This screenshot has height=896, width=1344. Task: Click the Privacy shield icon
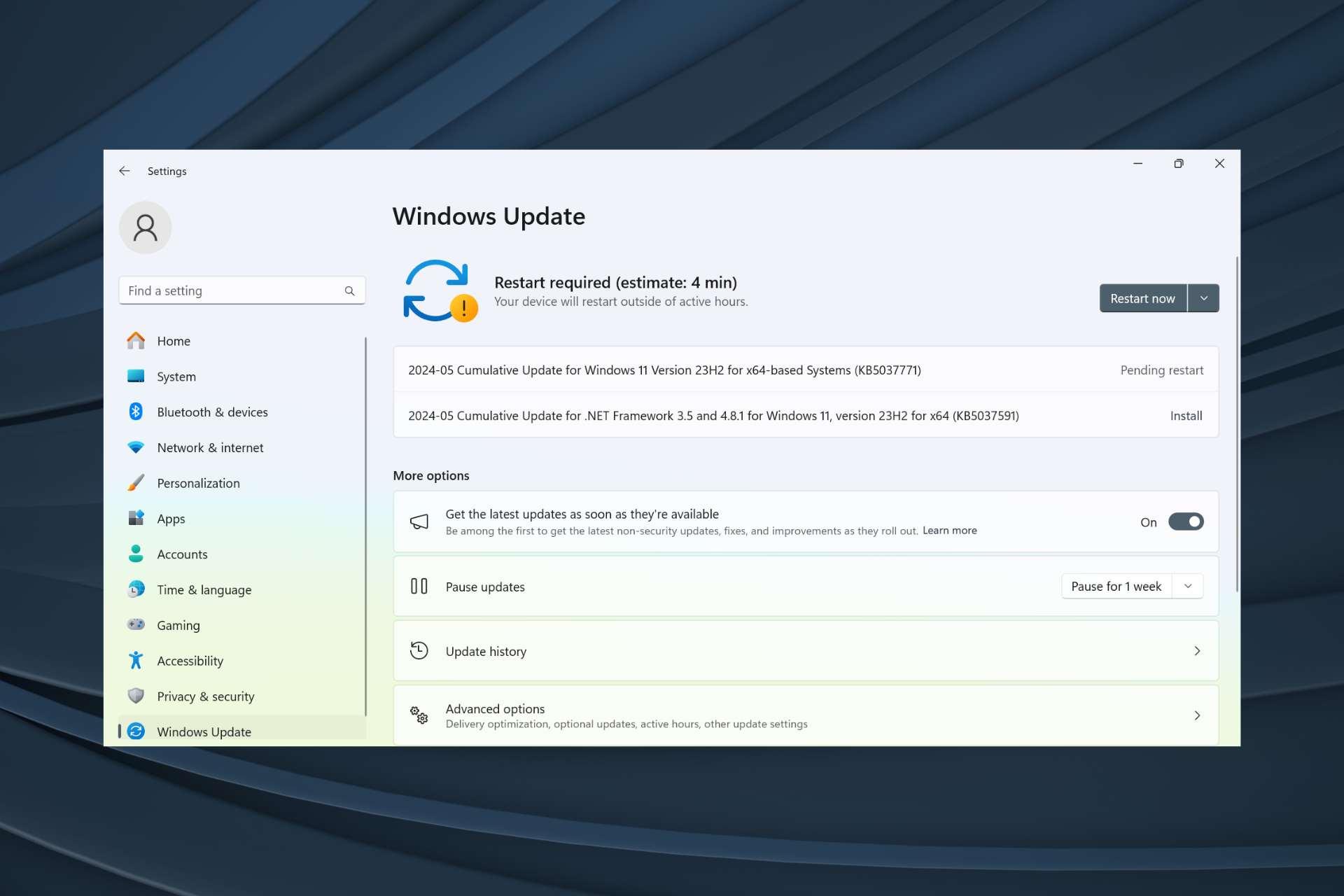(136, 696)
